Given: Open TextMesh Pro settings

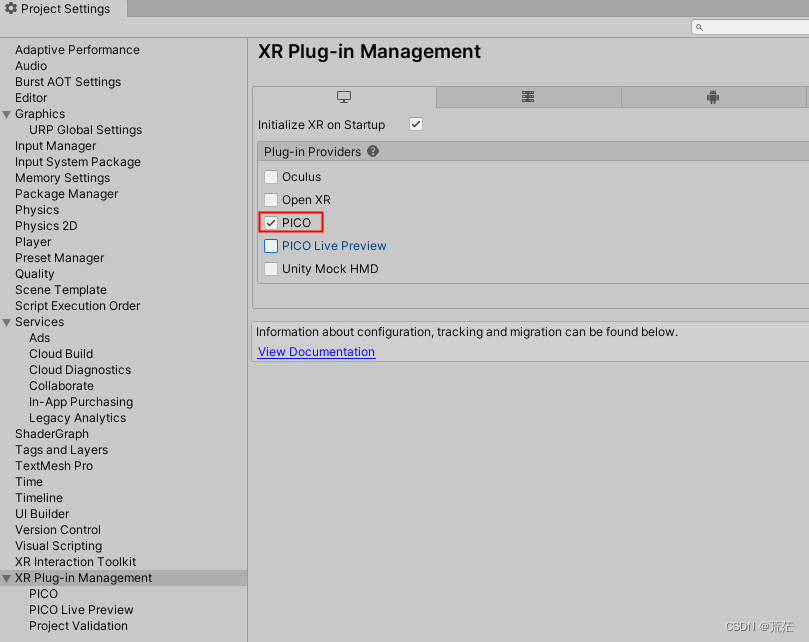Looking at the screenshot, I should click(54, 466).
